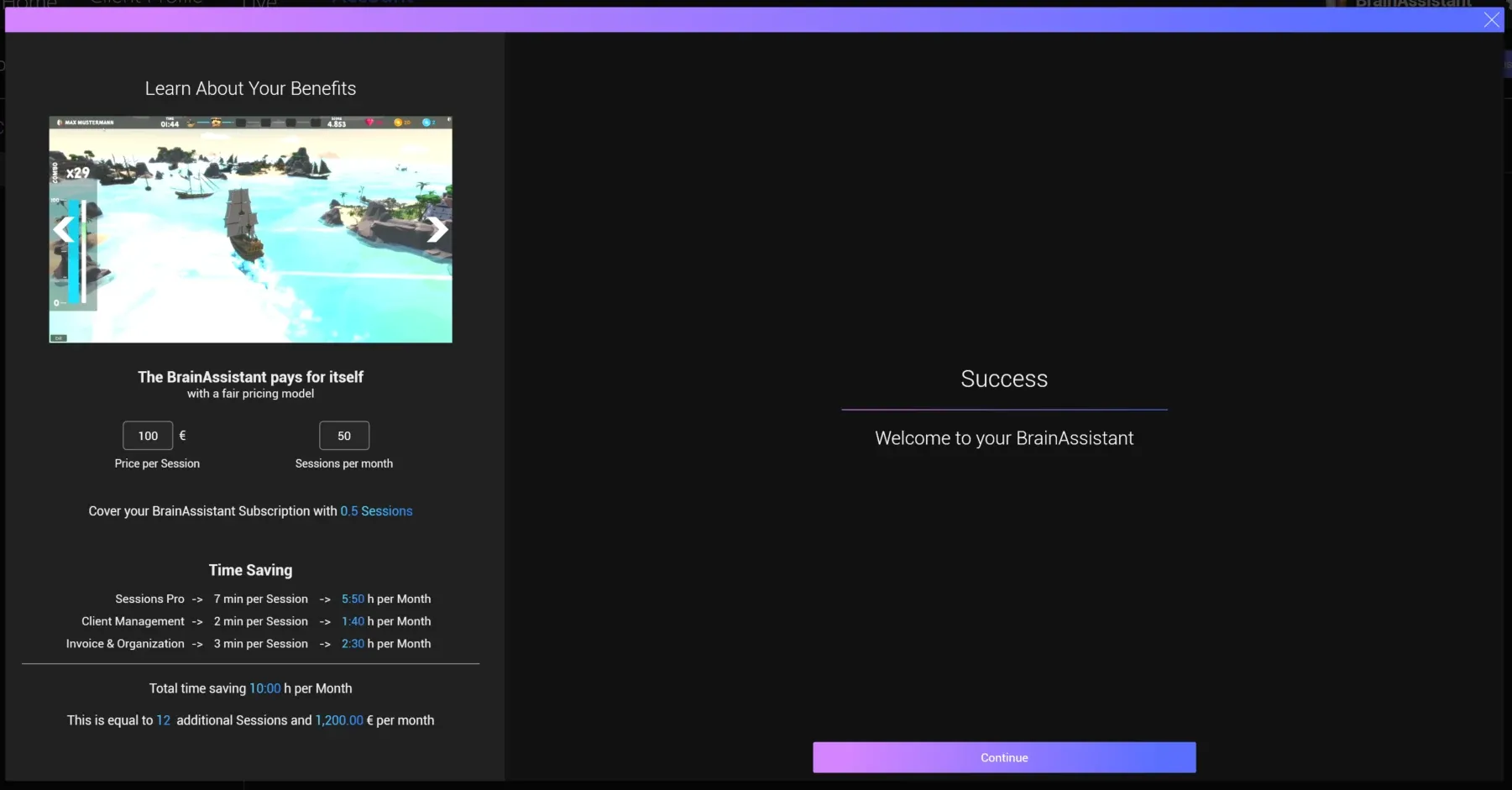Click the Learn About Your Benefits title
Screen dimensions: 1512x790
coord(250,88)
